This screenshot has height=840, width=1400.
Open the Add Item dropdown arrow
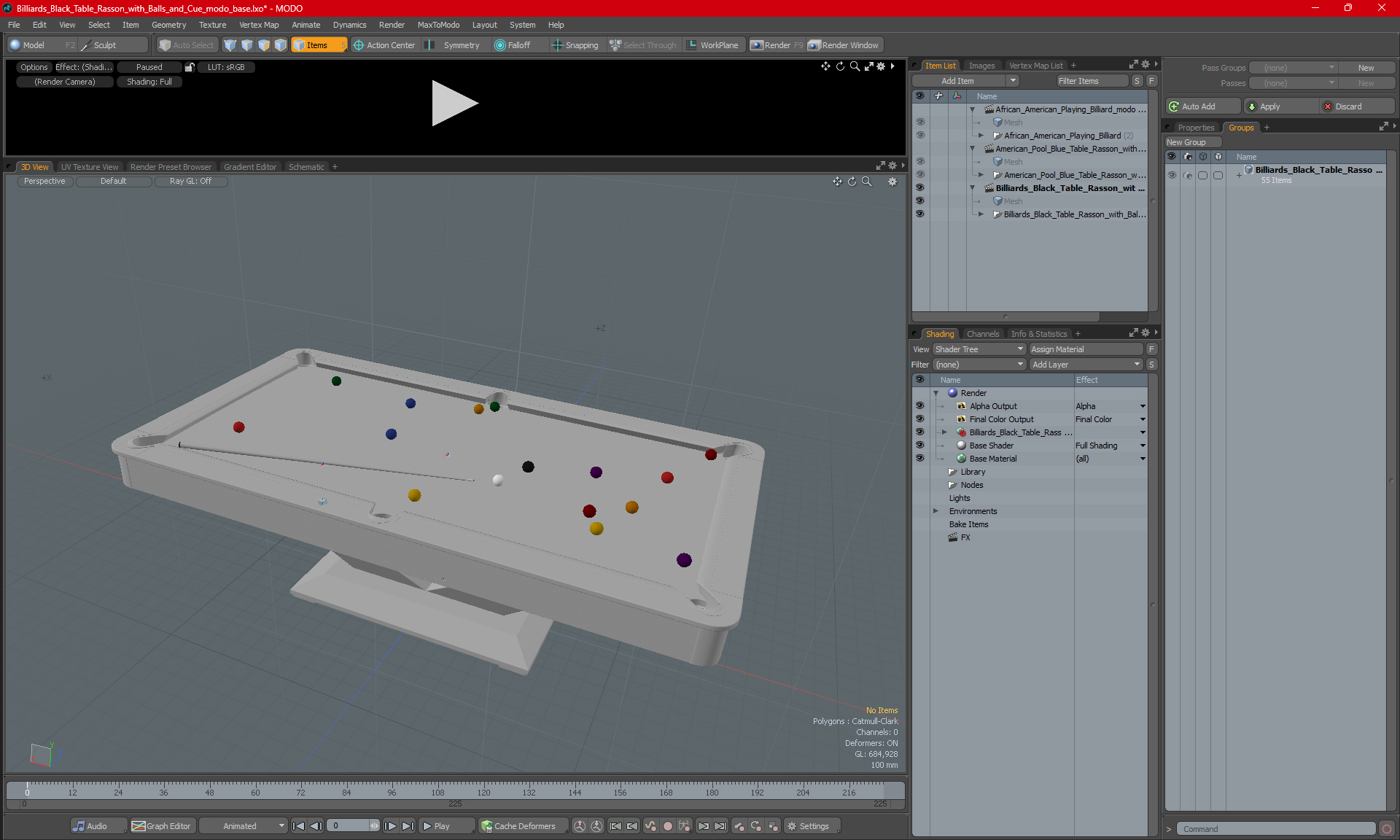(x=1013, y=81)
